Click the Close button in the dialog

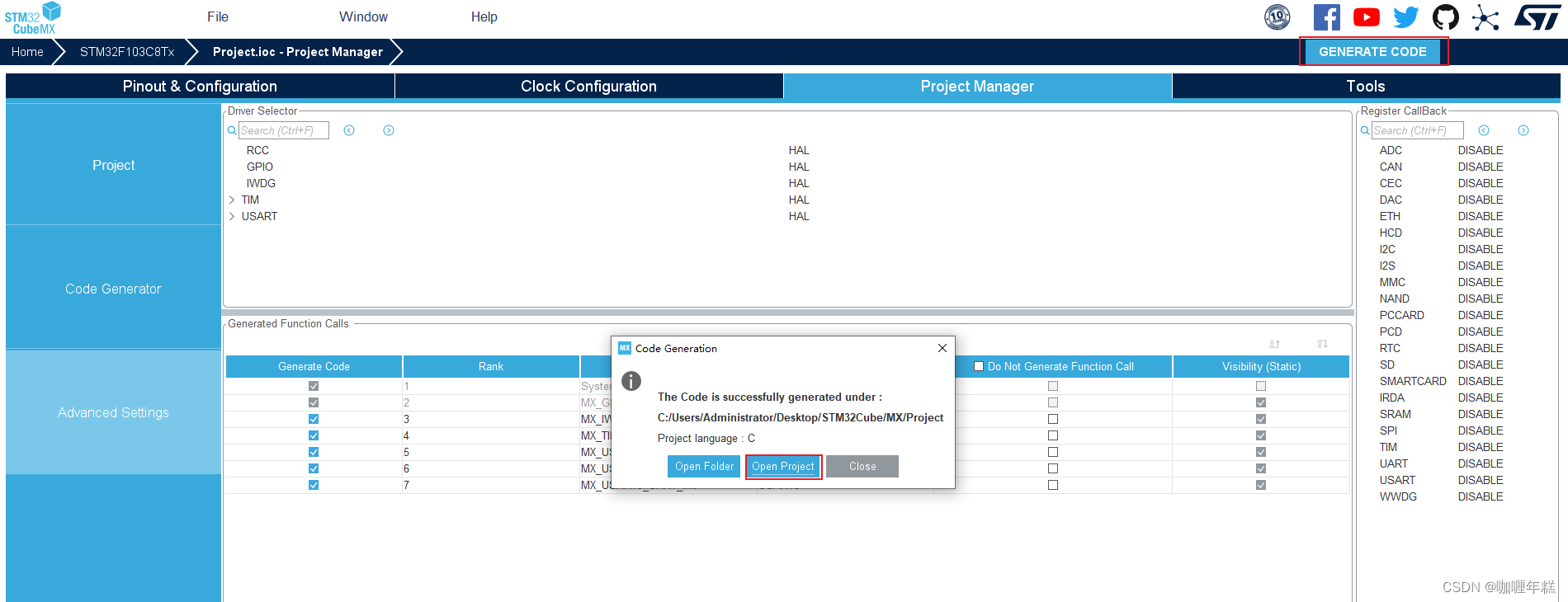pyautogui.click(x=862, y=466)
